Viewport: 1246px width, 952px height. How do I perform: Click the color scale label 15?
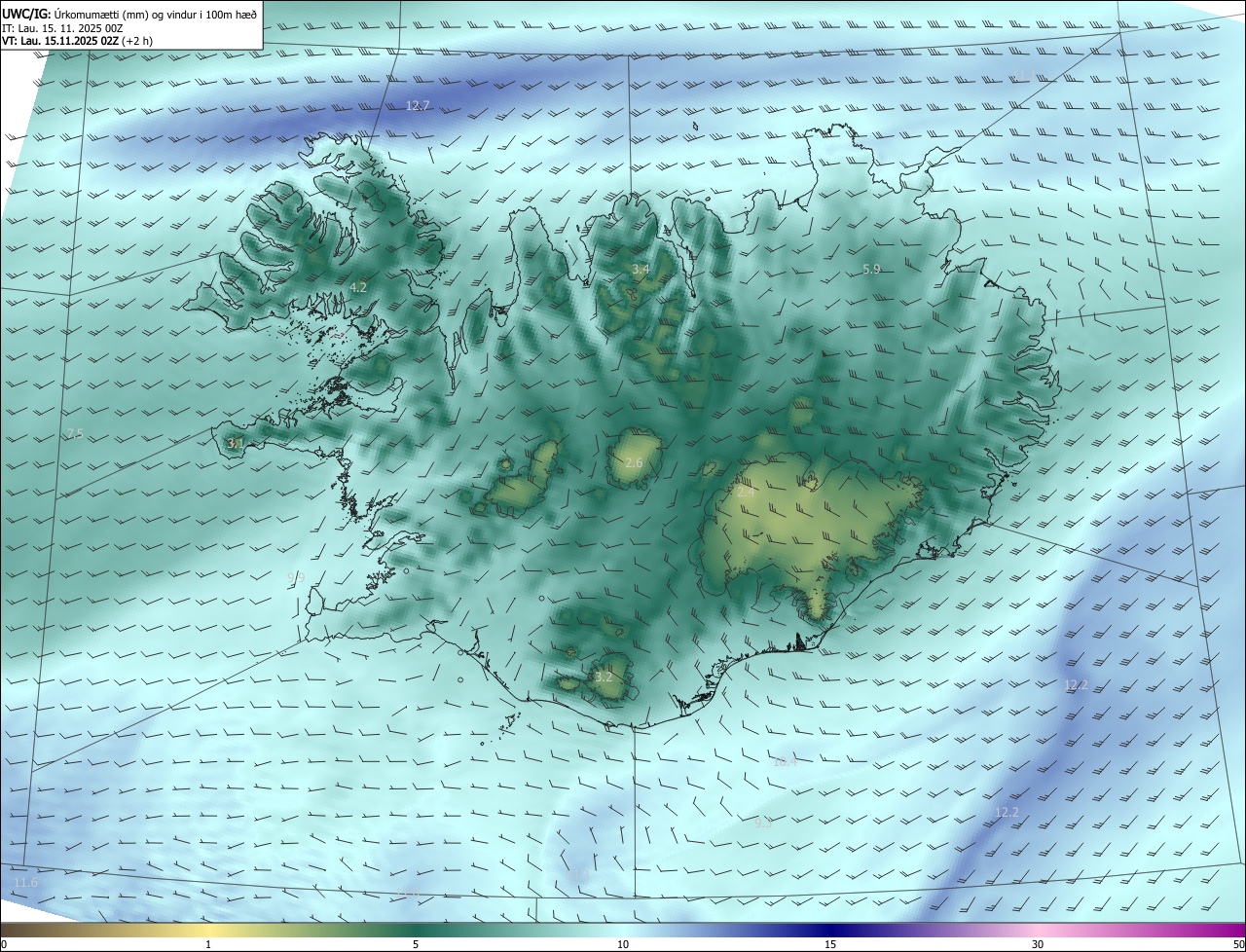830,944
